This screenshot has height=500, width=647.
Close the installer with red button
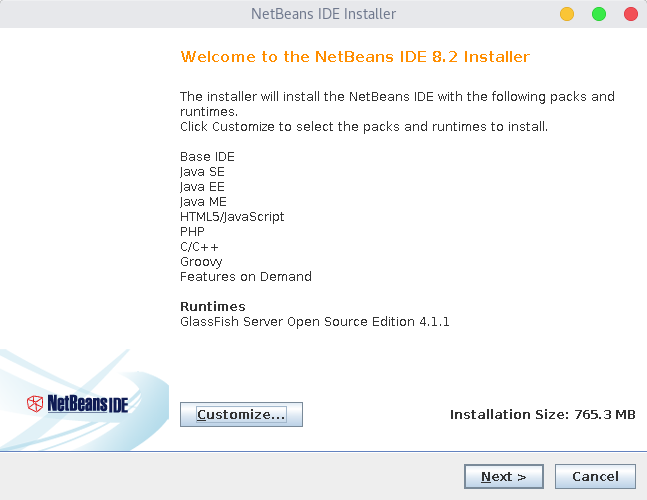click(631, 14)
